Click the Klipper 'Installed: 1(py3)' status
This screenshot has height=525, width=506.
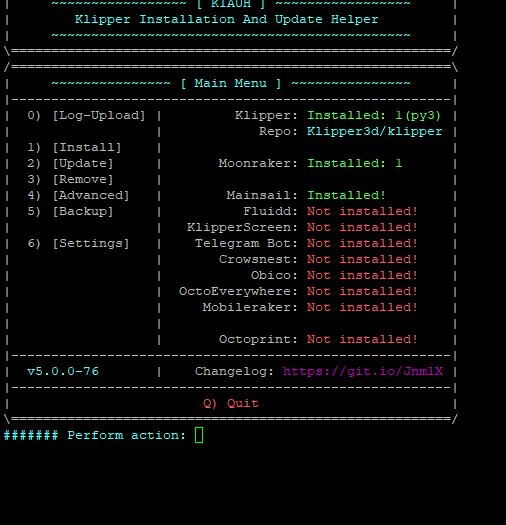tap(374, 116)
